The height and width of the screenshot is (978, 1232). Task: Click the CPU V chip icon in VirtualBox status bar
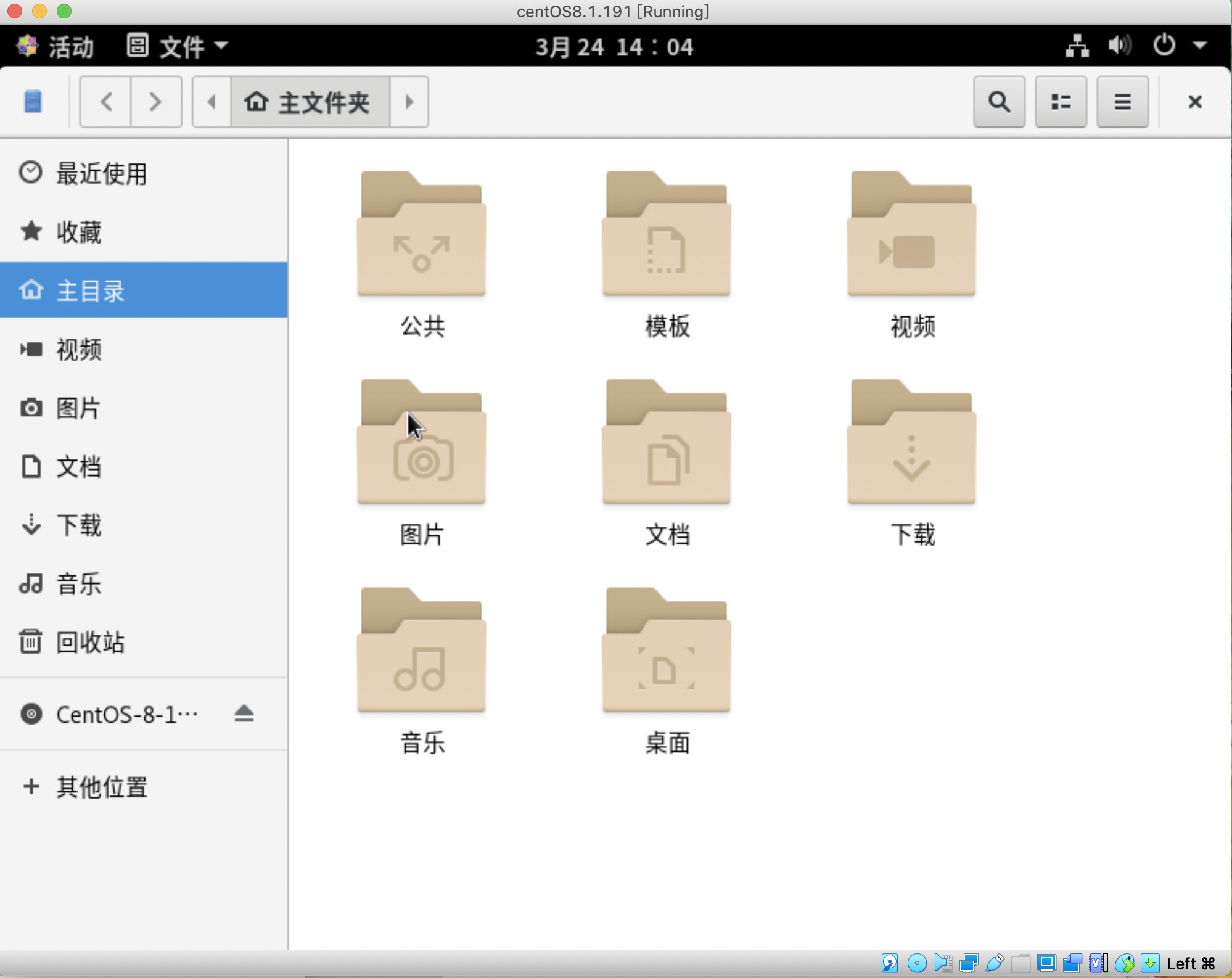pos(1098,963)
